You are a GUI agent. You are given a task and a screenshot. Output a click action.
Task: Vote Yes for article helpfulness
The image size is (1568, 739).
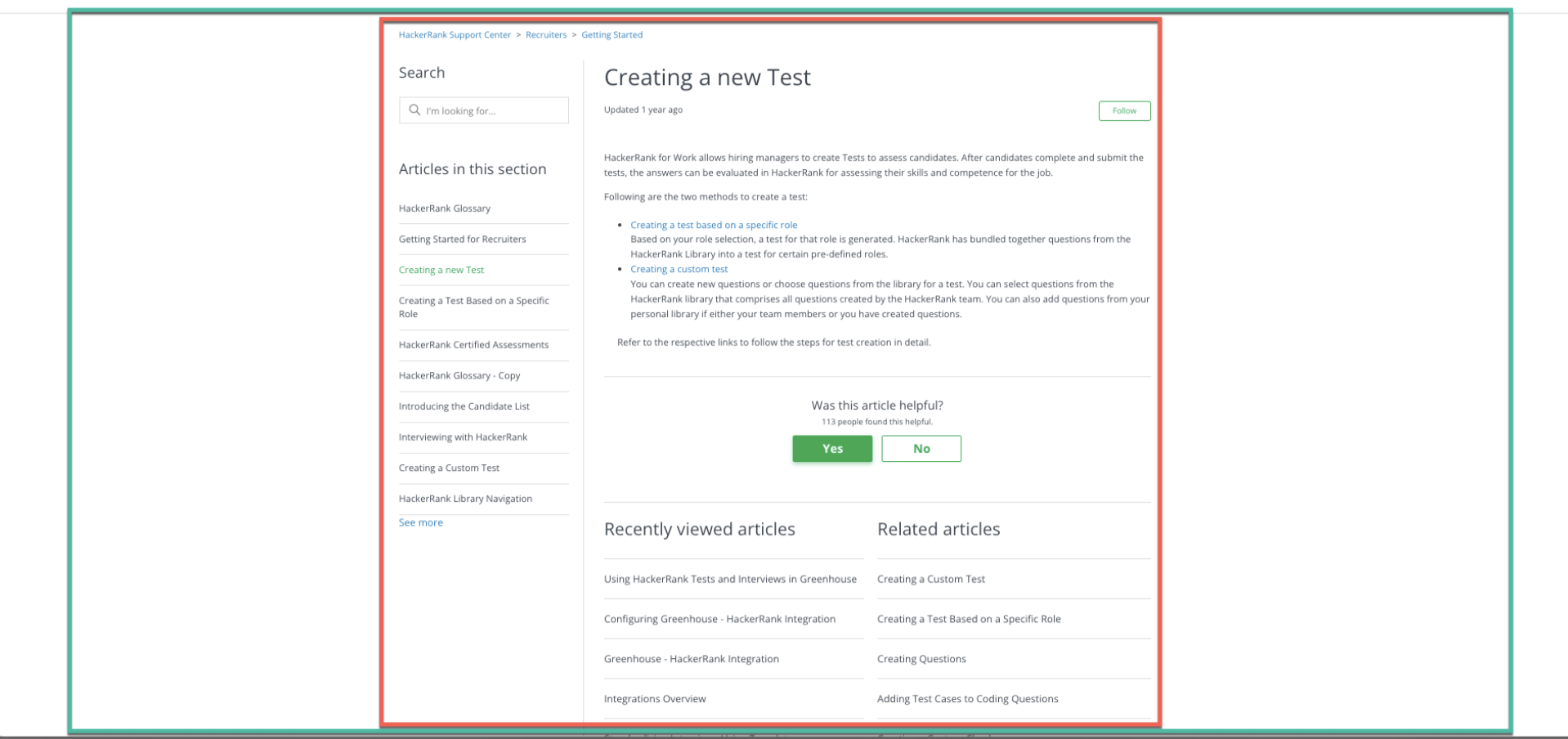[x=831, y=449]
